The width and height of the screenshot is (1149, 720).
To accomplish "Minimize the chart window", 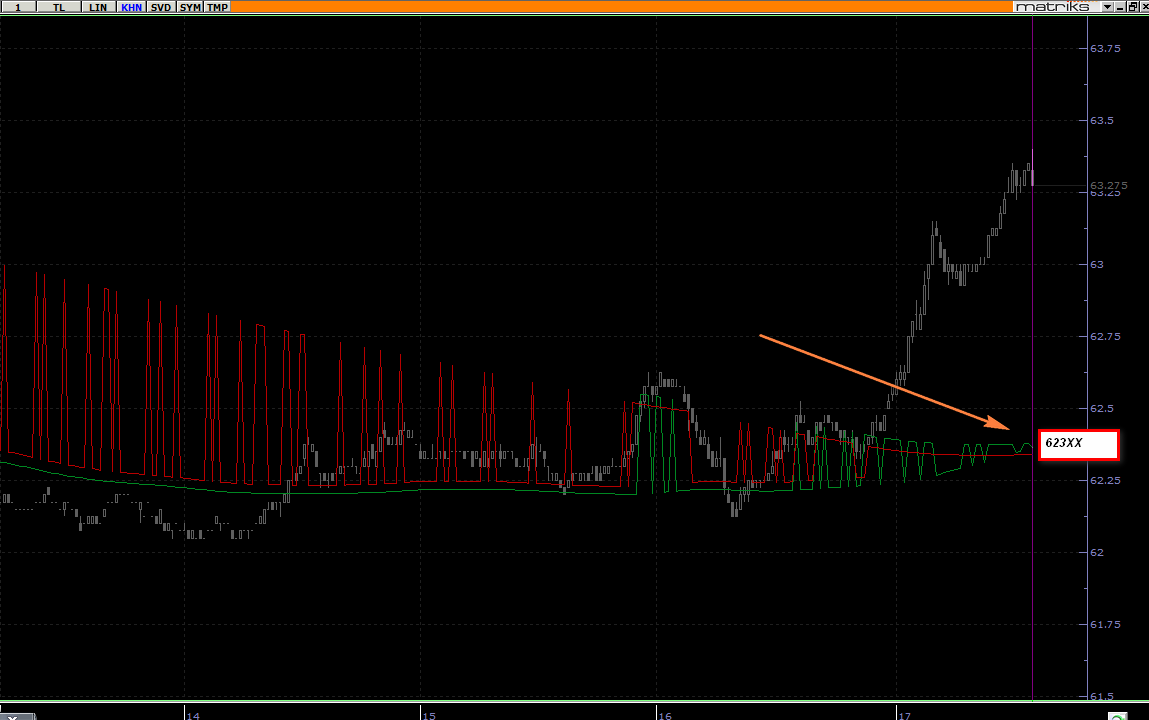I will pos(1120,7).
